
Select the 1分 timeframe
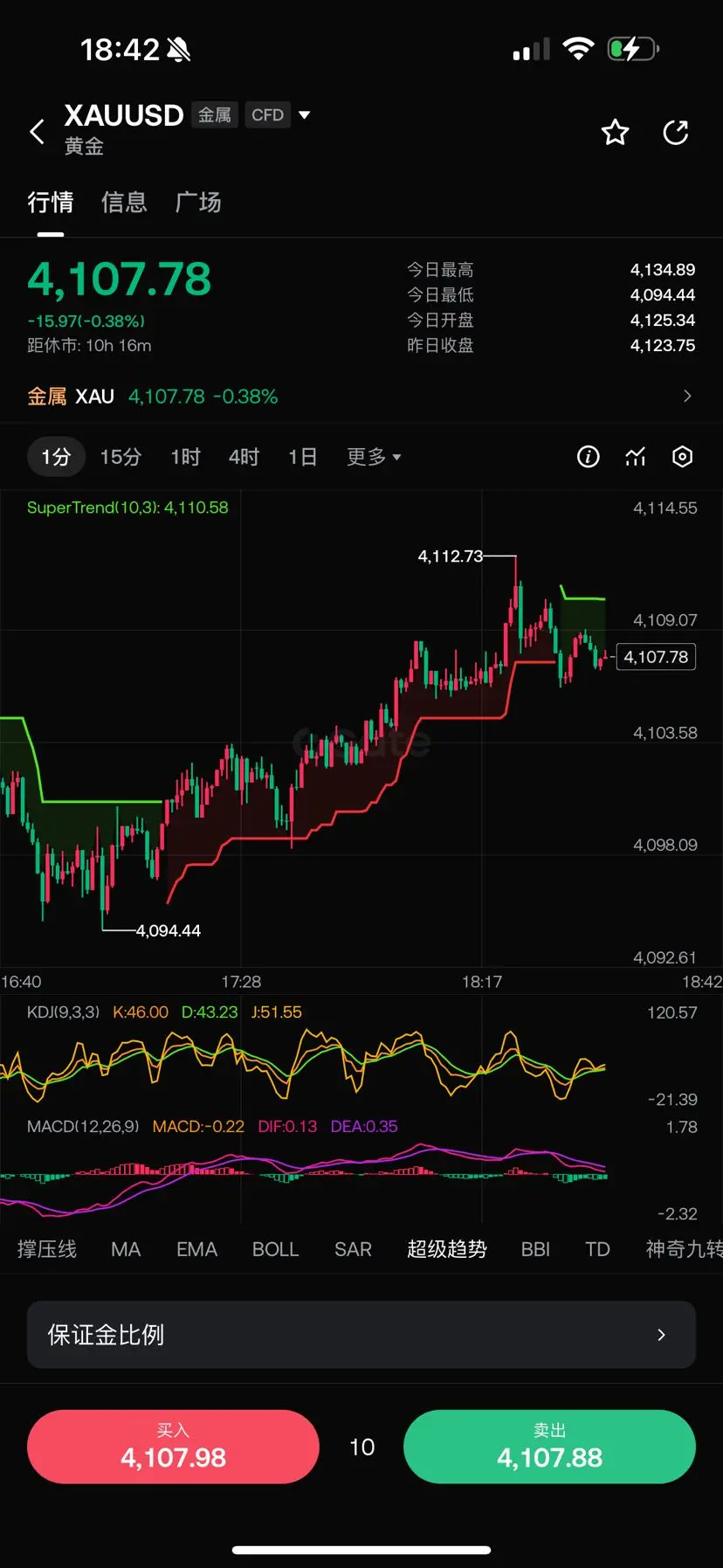pos(56,457)
